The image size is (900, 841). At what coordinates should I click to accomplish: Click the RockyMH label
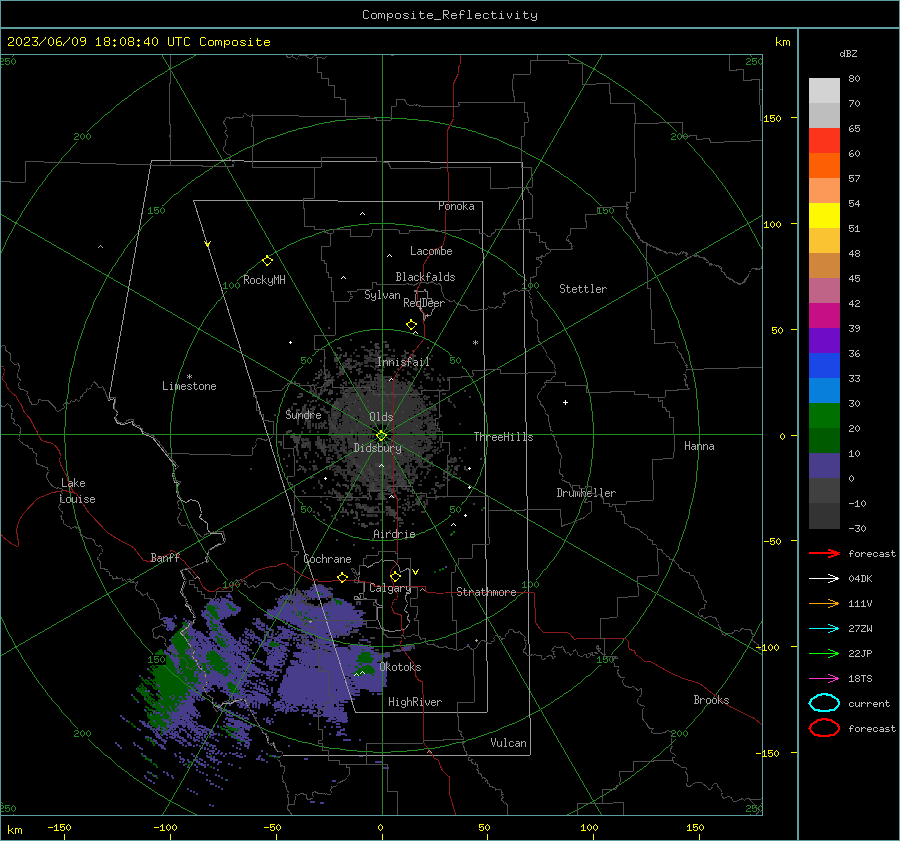pyautogui.click(x=264, y=280)
